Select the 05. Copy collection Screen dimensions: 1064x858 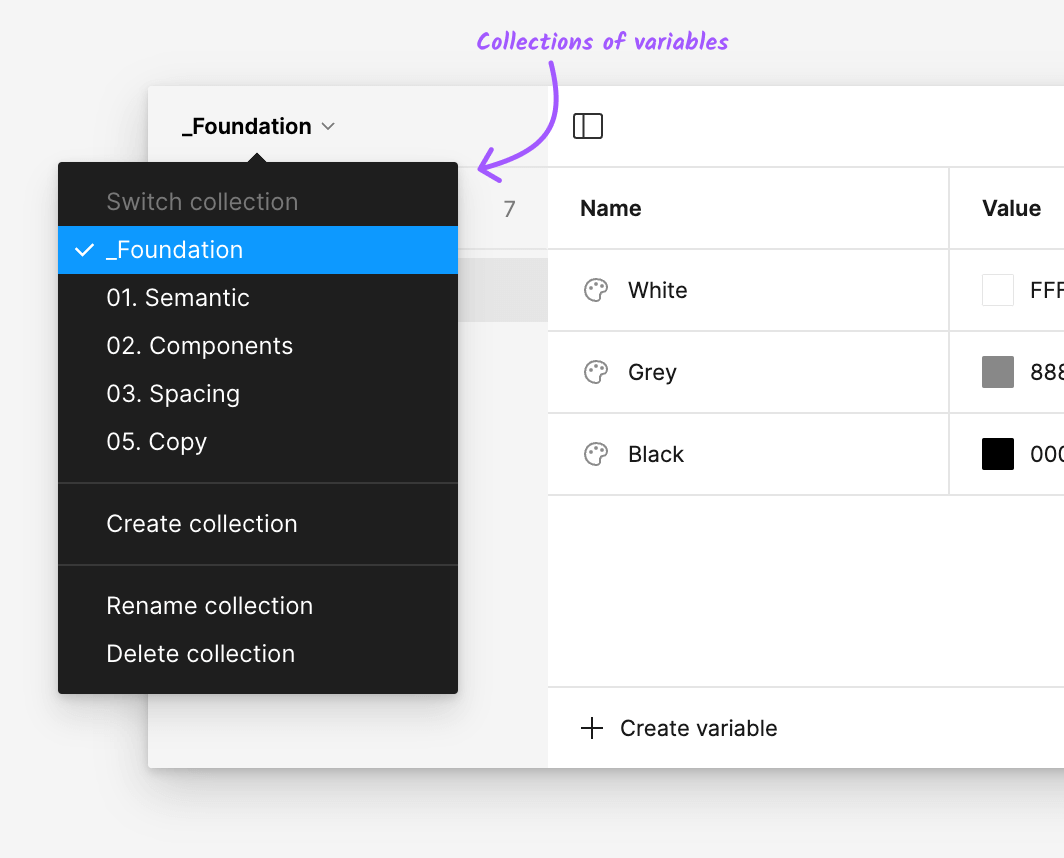pyautogui.click(x=156, y=442)
